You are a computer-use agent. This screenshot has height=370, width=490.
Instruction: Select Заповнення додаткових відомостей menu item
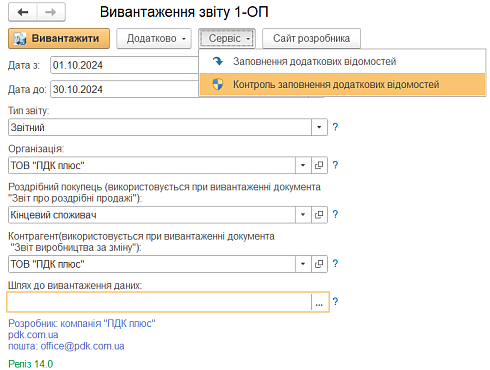click(x=342, y=61)
